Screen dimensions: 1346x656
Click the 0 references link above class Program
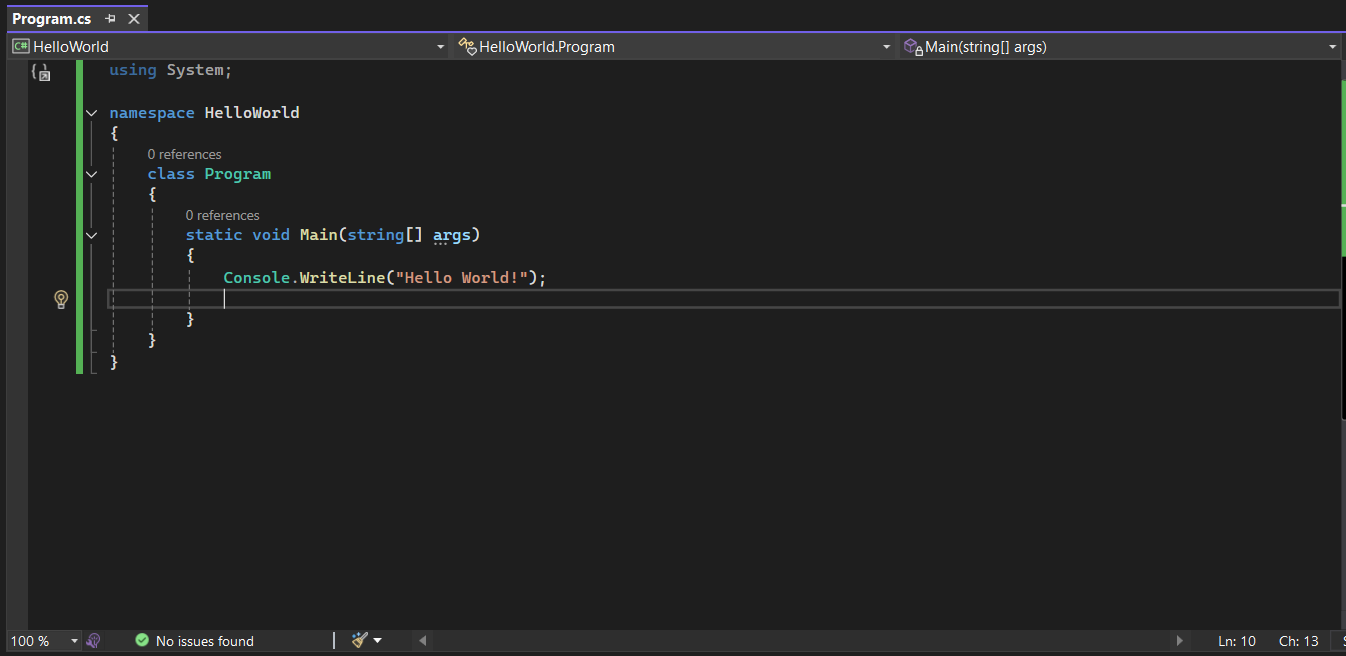[x=184, y=154]
